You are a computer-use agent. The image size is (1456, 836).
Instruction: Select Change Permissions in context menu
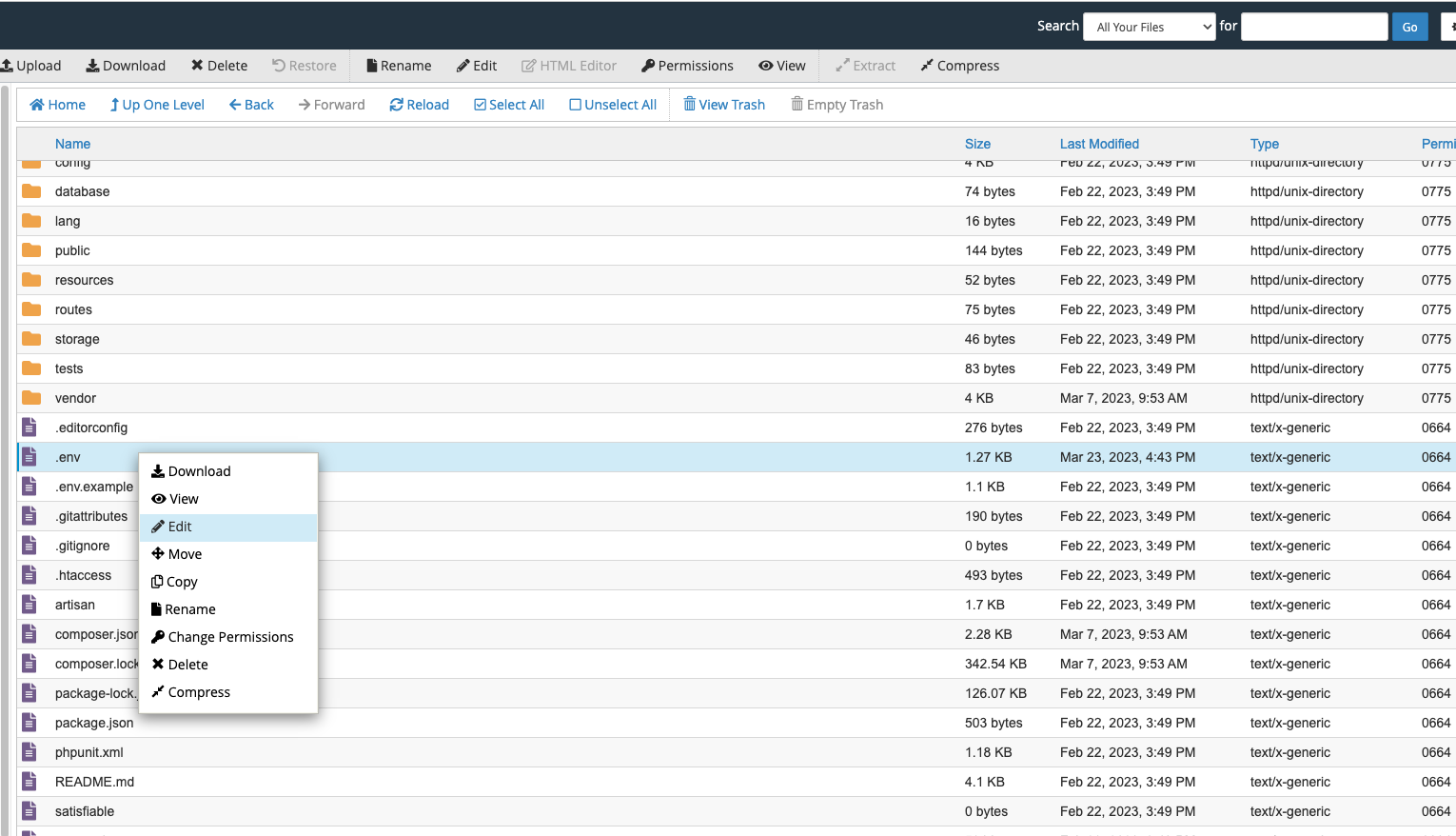click(x=230, y=637)
